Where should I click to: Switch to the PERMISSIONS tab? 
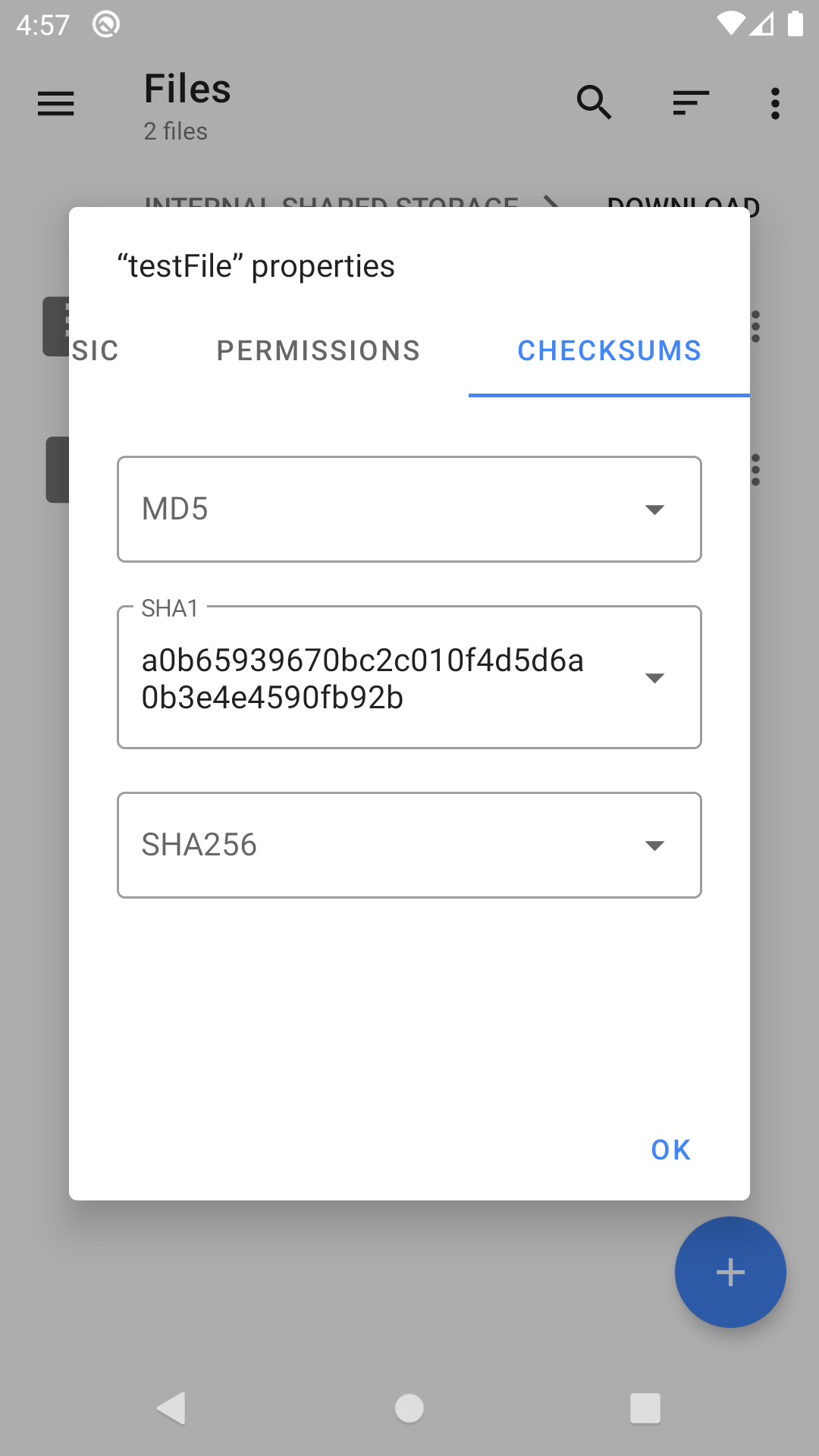point(318,350)
